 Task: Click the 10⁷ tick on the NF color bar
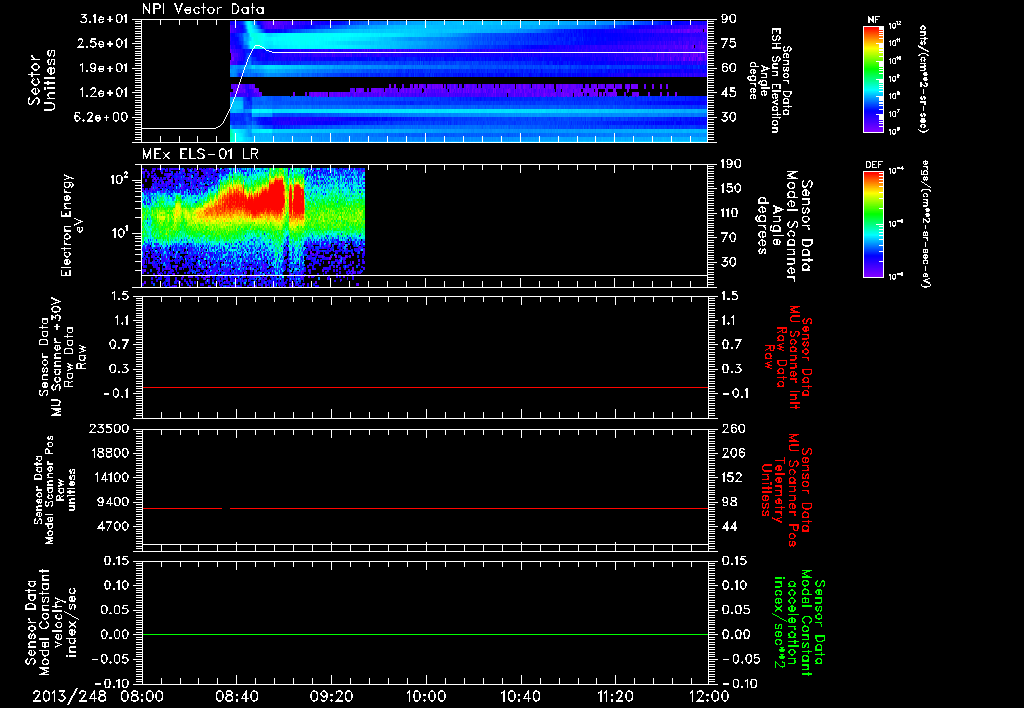tap(894, 114)
